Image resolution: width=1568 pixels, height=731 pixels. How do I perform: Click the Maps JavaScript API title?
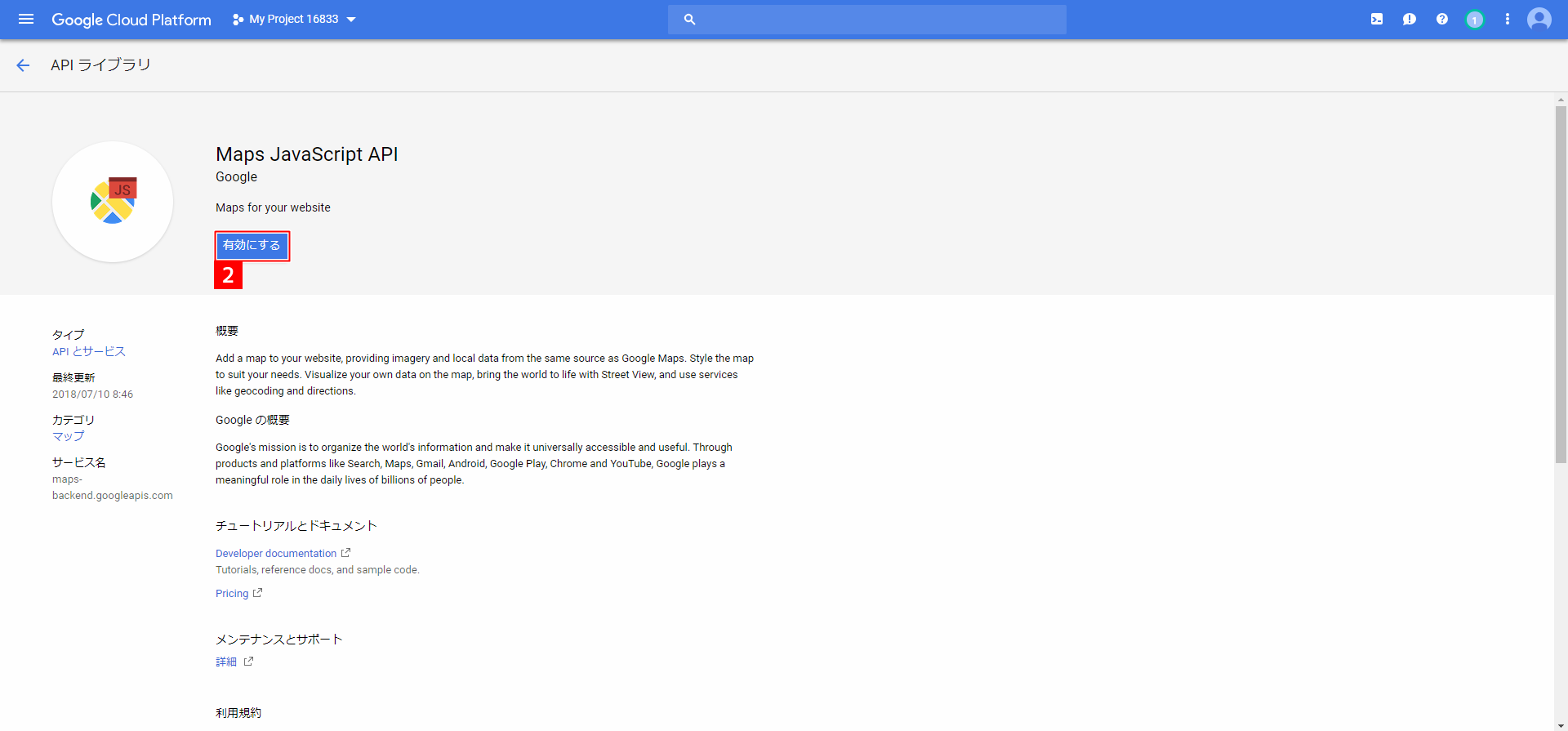click(x=307, y=154)
